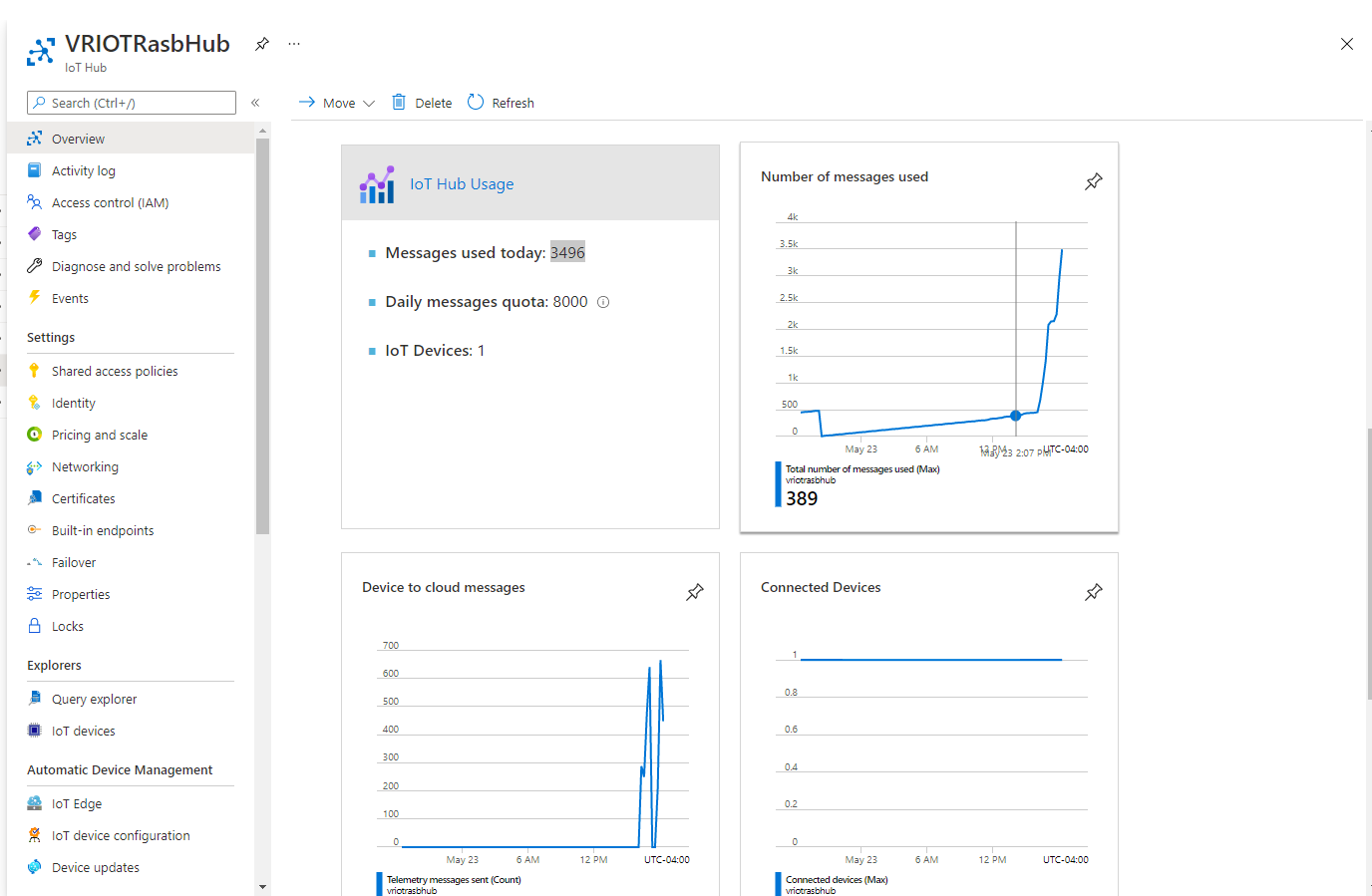Open the Certificates icon
Screen dimensions: 1372x896
pyautogui.click(x=35, y=498)
